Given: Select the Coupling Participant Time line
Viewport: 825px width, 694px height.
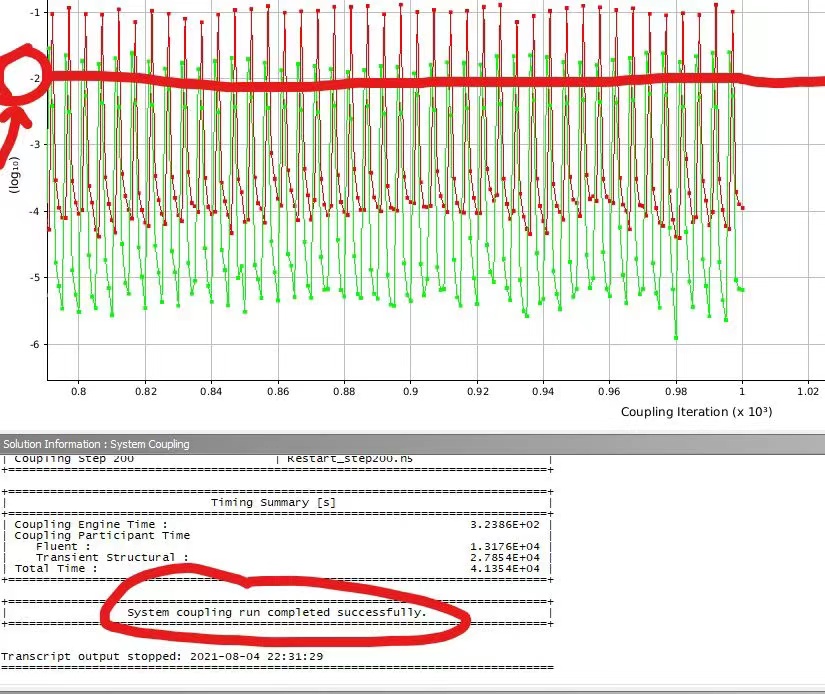Looking at the screenshot, I should coord(97,535).
